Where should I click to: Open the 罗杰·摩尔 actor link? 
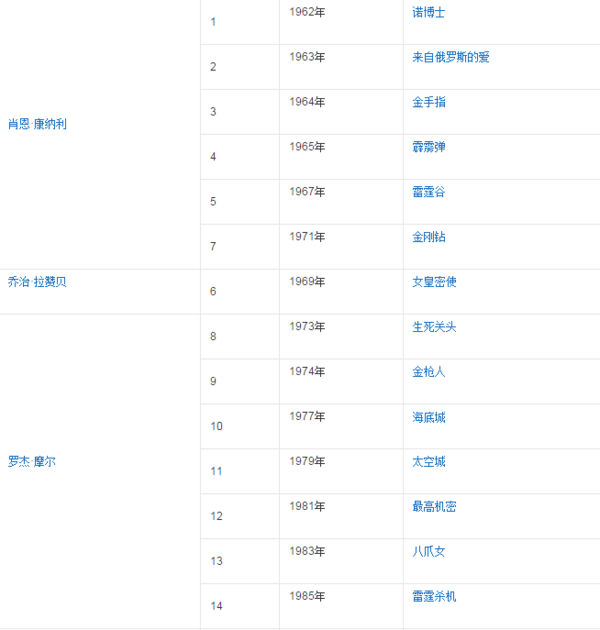(x=32, y=461)
